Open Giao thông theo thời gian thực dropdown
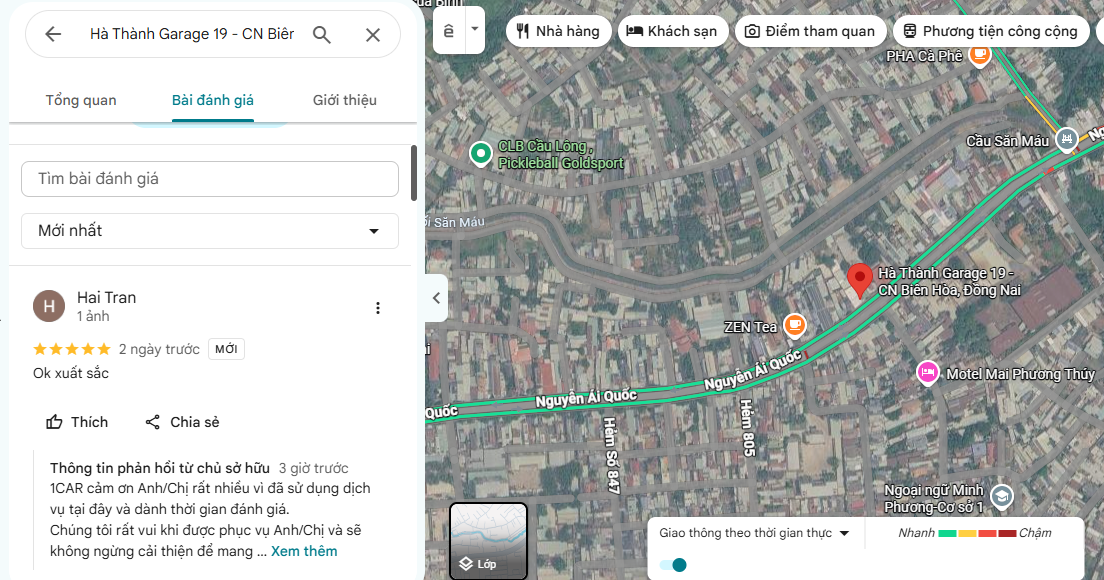 754,533
